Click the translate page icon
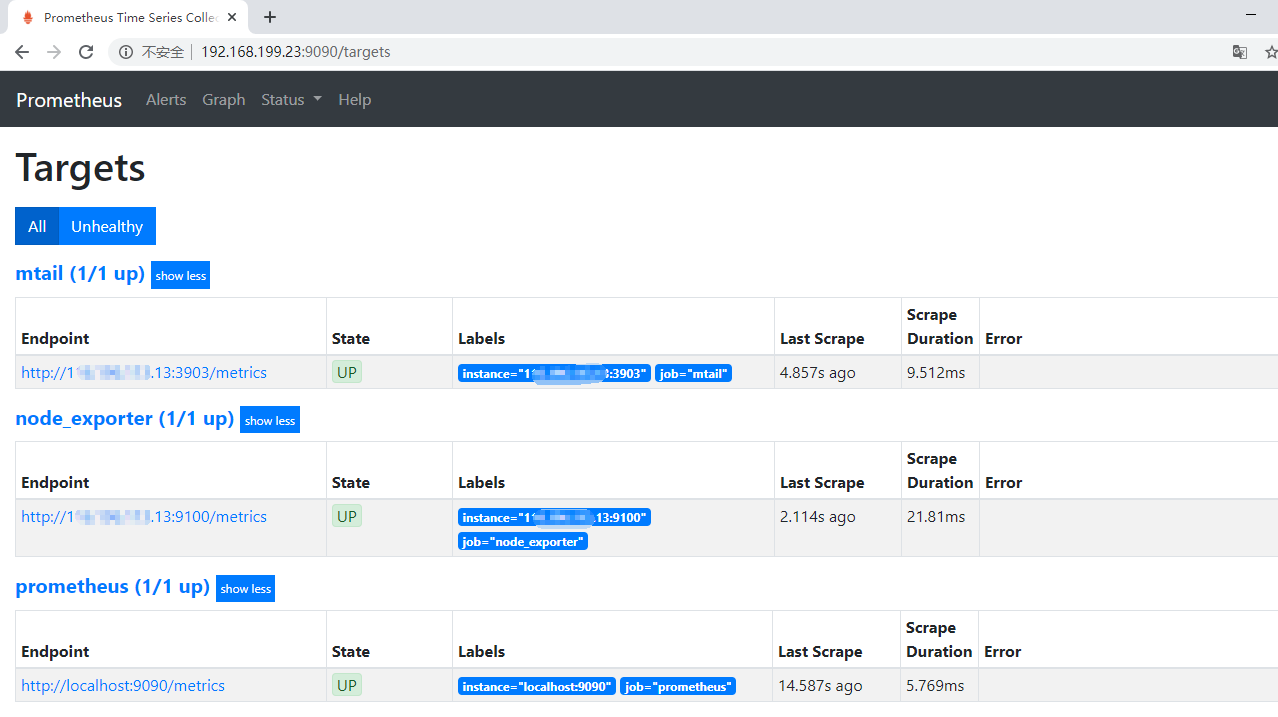This screenshot has width=1278, height=717. [1240, 52]
